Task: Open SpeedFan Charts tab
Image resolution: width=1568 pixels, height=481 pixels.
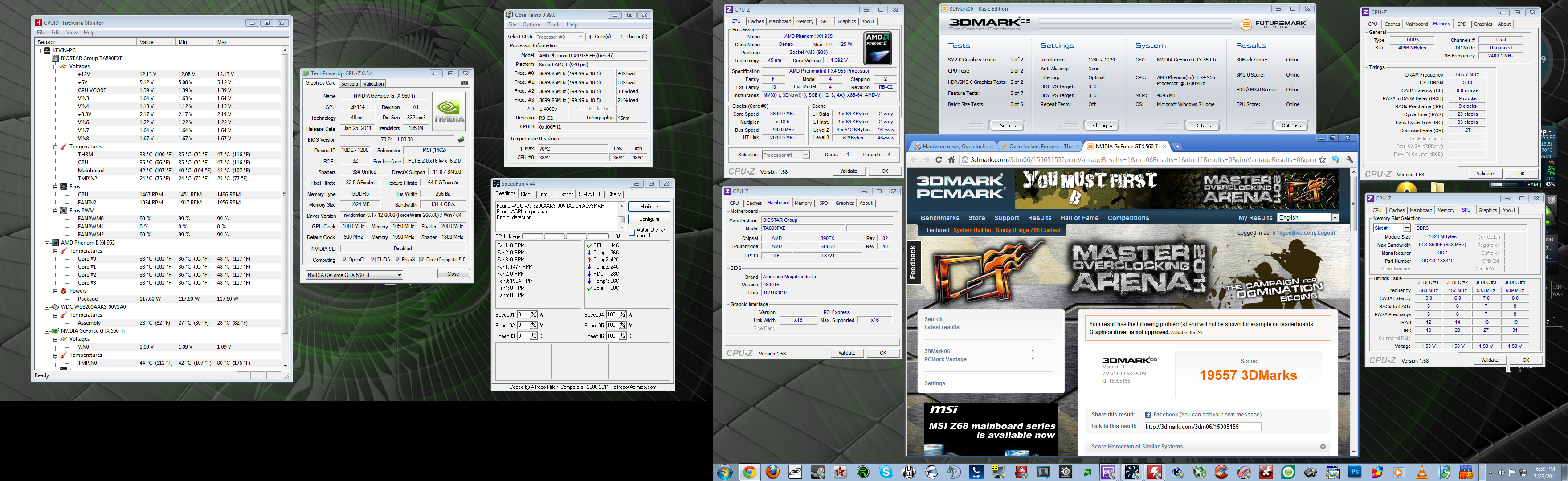Action: (614, 194)
